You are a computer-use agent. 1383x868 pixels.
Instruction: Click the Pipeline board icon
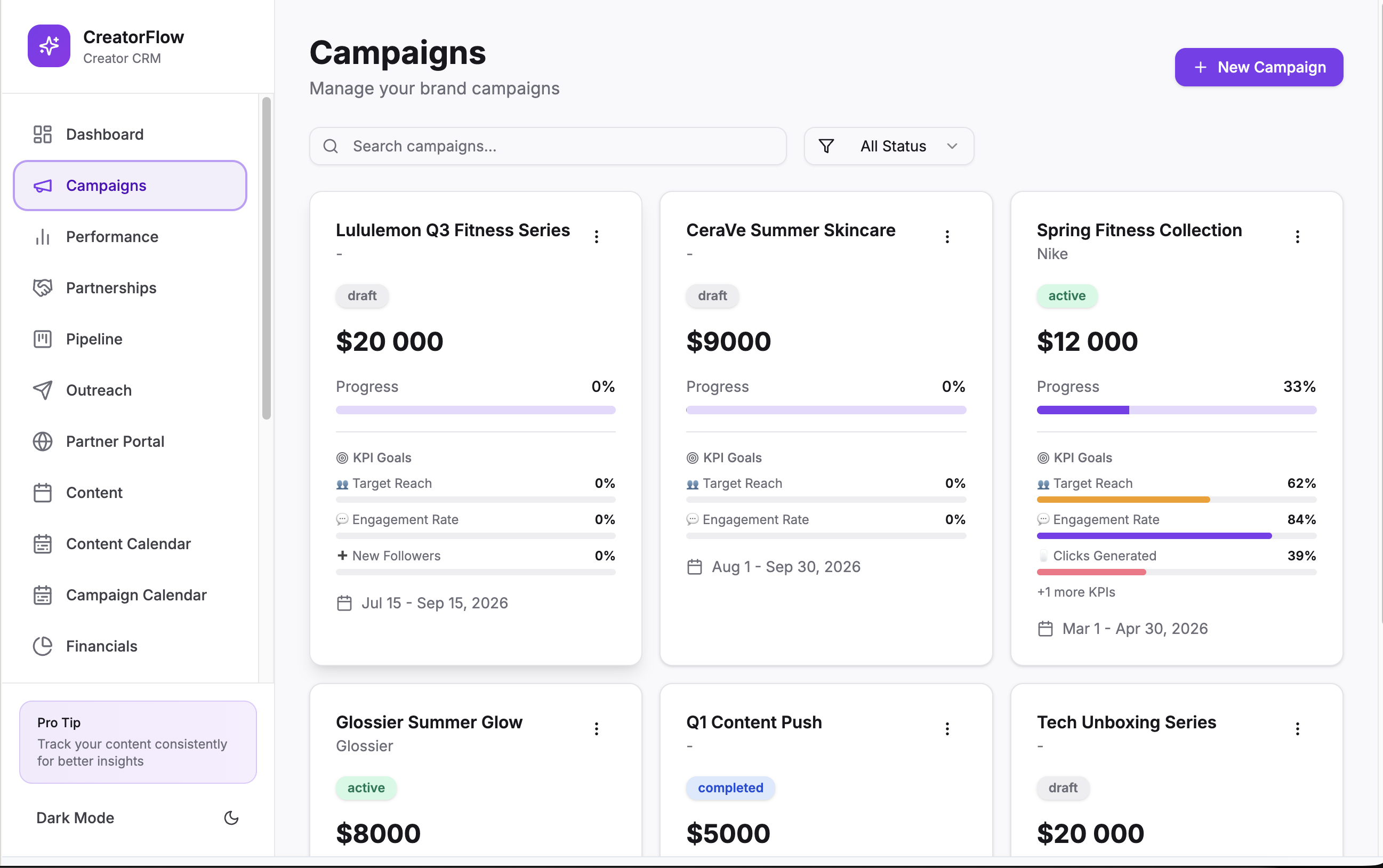[x=43, y=339]
